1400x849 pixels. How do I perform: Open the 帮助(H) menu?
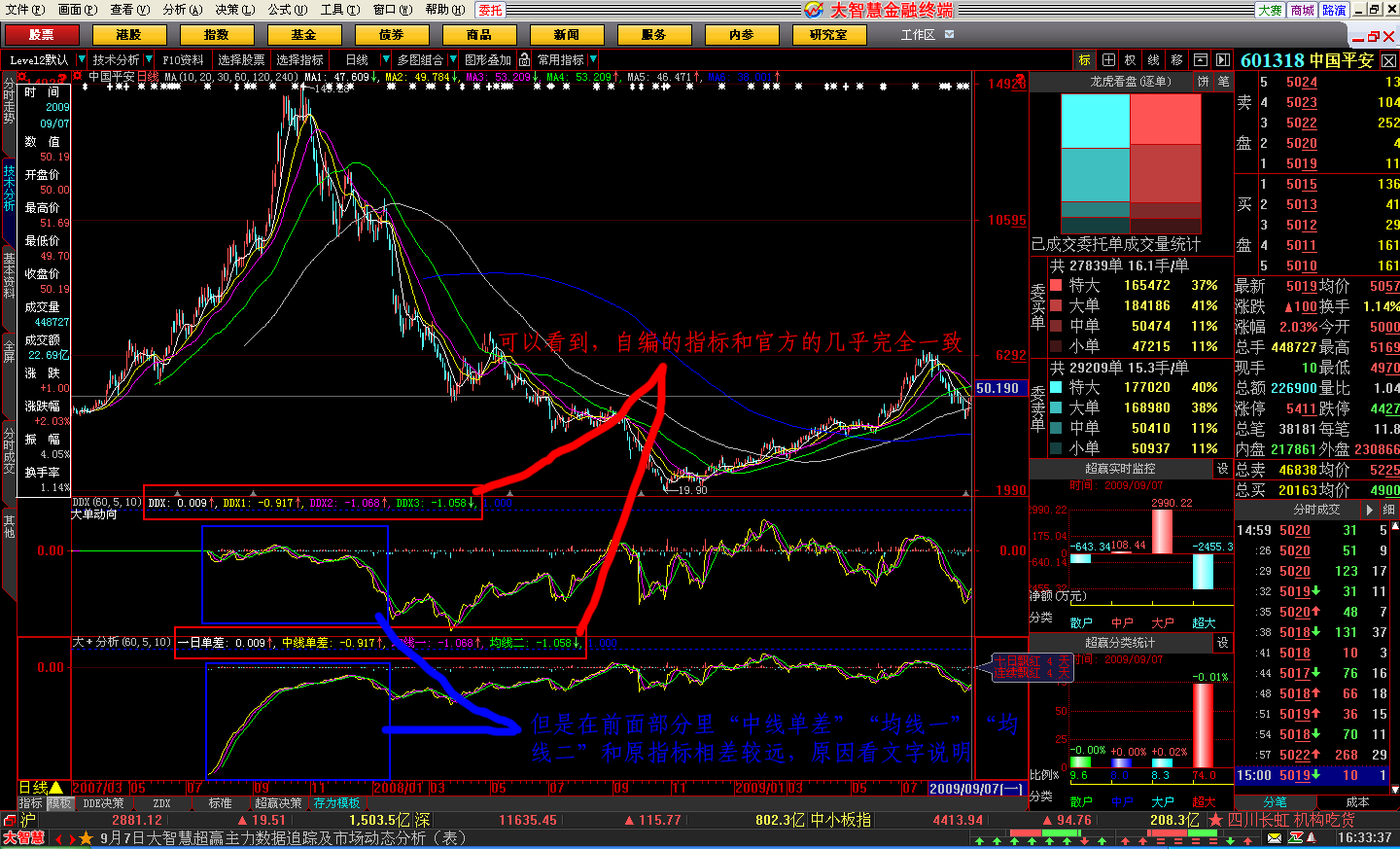[445, 10]
